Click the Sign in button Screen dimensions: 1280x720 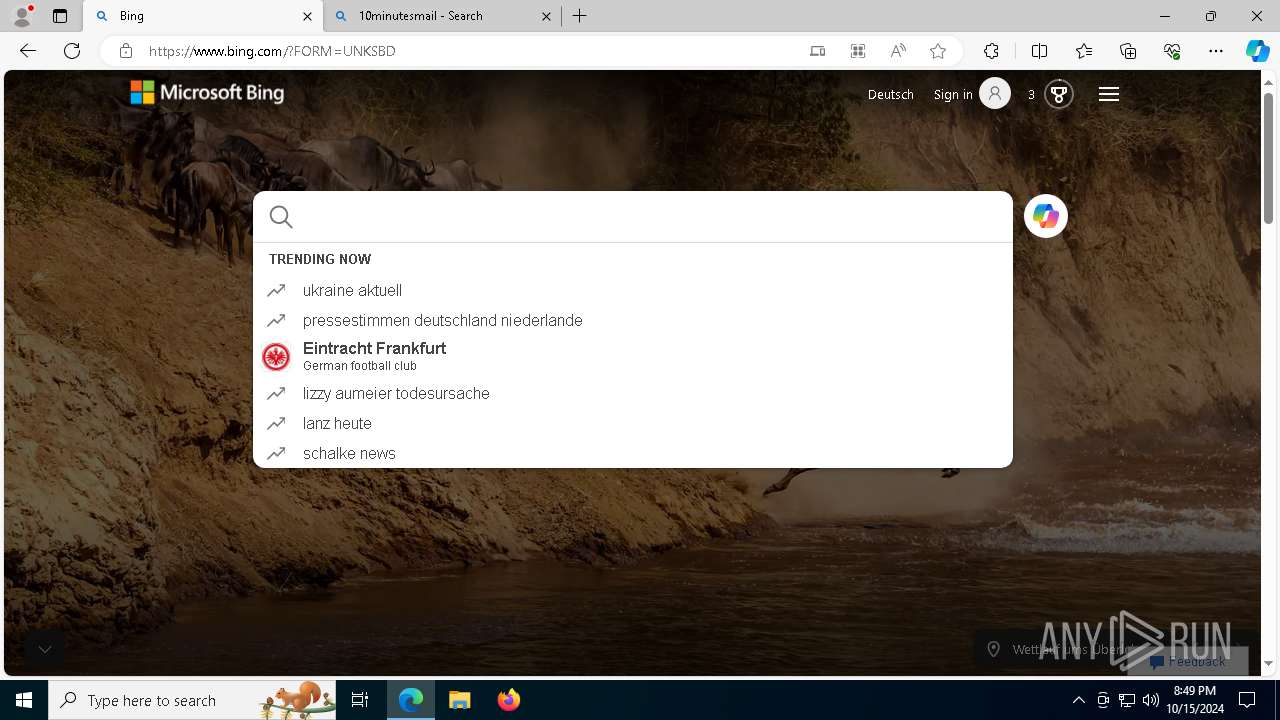(x=971, y=94)
